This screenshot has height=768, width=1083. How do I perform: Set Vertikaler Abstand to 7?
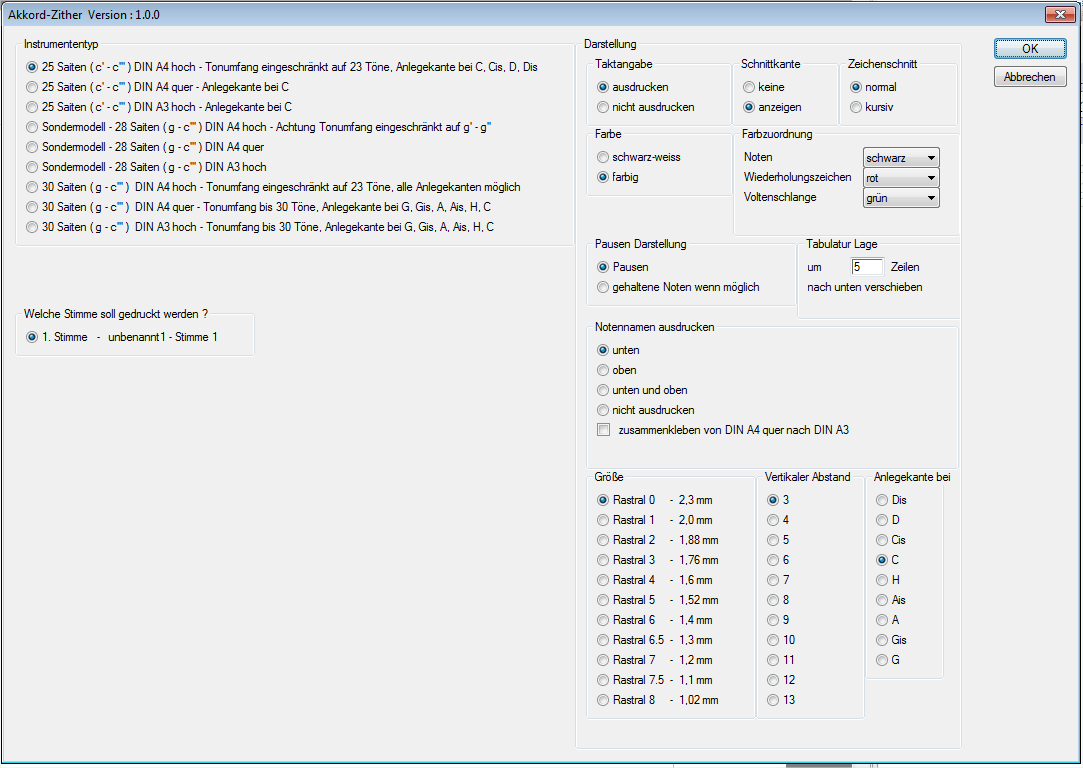(x=773, y=580)
